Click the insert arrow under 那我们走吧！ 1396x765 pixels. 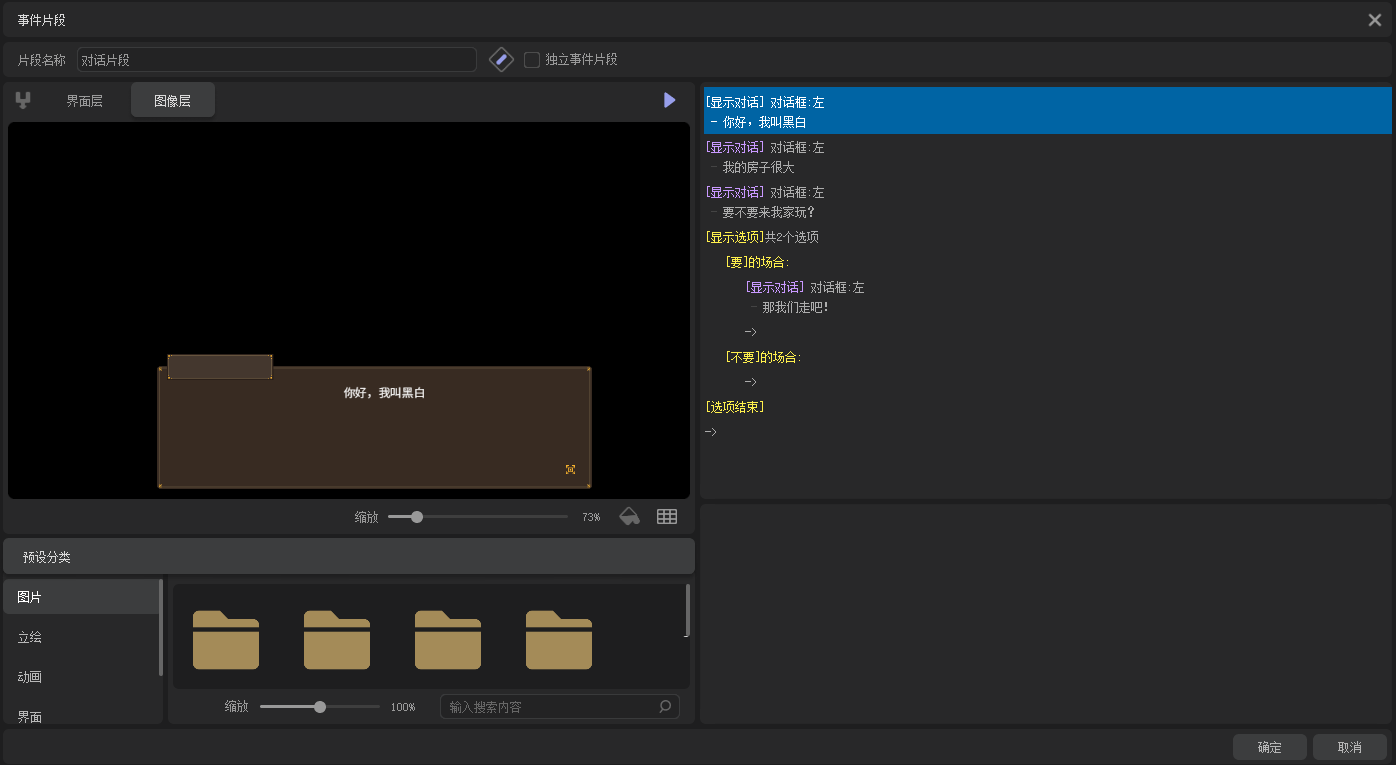click(x=751, y=332)
